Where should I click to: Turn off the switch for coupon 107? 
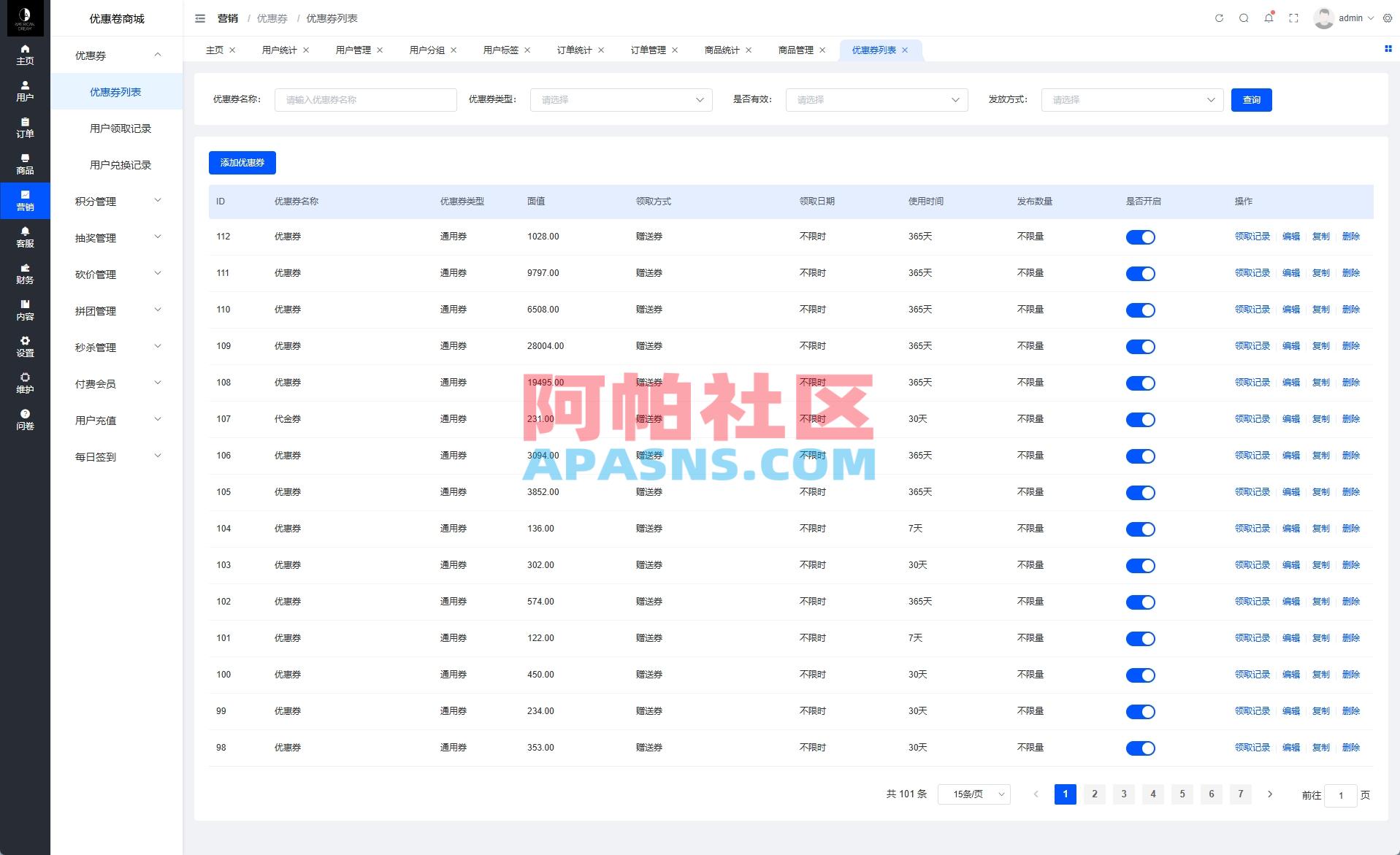tap(1141, 419)
